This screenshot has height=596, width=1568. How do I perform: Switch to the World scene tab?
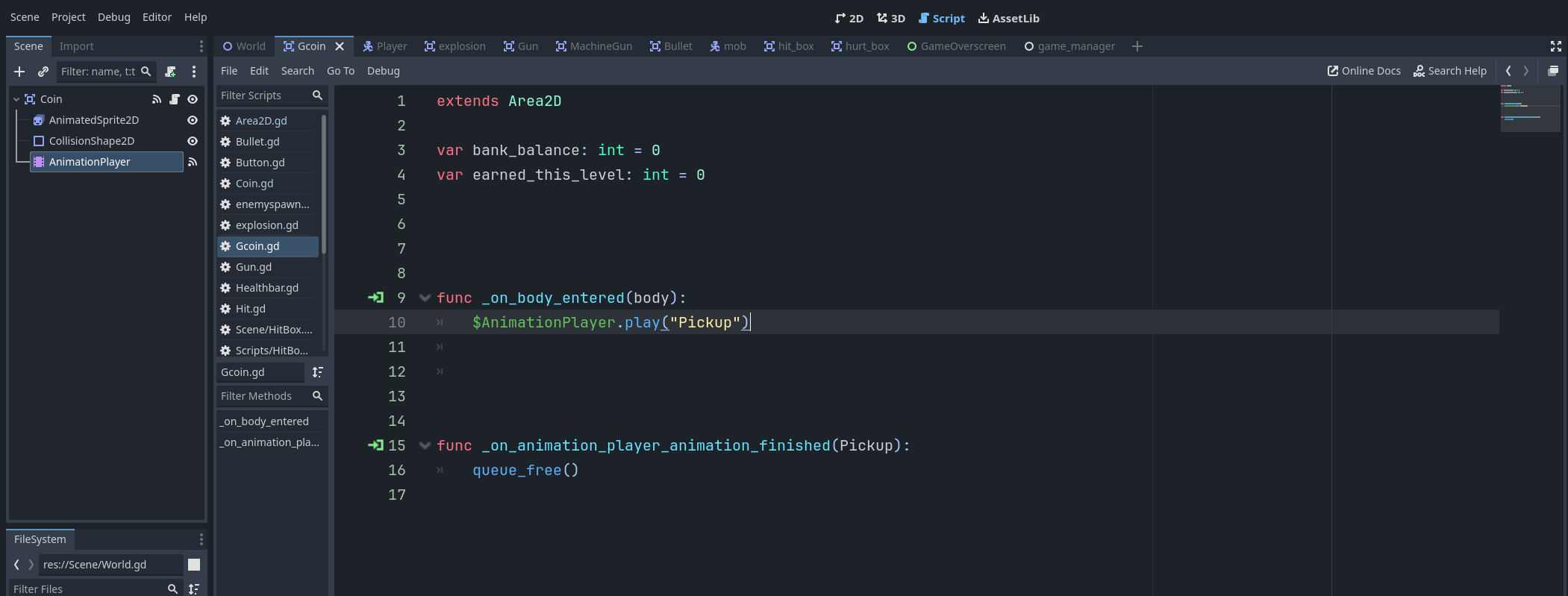point(244,46)
